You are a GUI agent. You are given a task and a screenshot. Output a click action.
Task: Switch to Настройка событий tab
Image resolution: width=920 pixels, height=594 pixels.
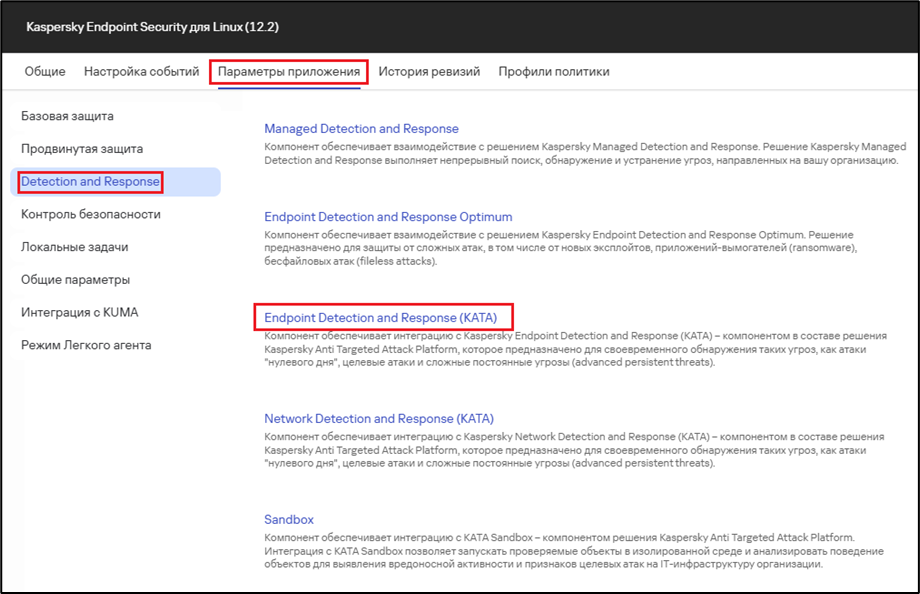[x=141, y=72]
